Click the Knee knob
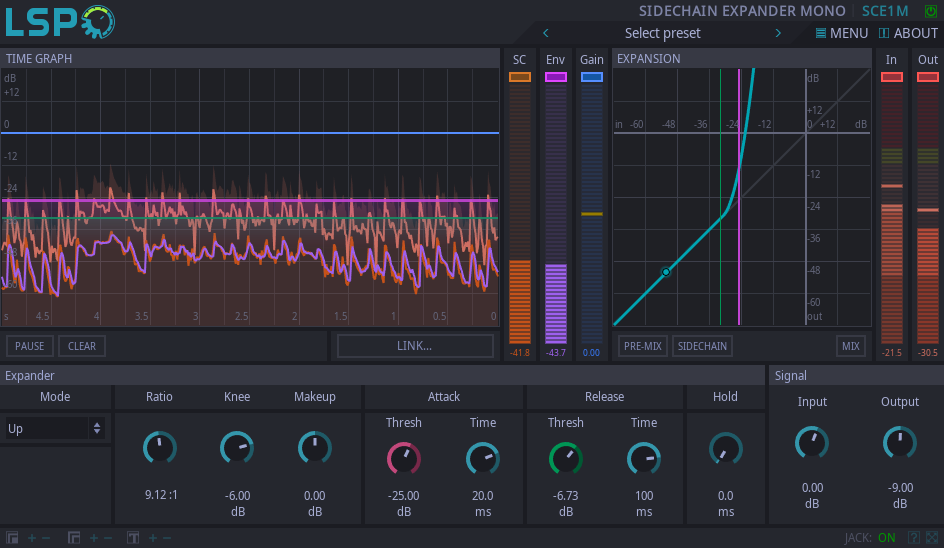This screenshot has width=944, height=548. (x=237, y=448)
